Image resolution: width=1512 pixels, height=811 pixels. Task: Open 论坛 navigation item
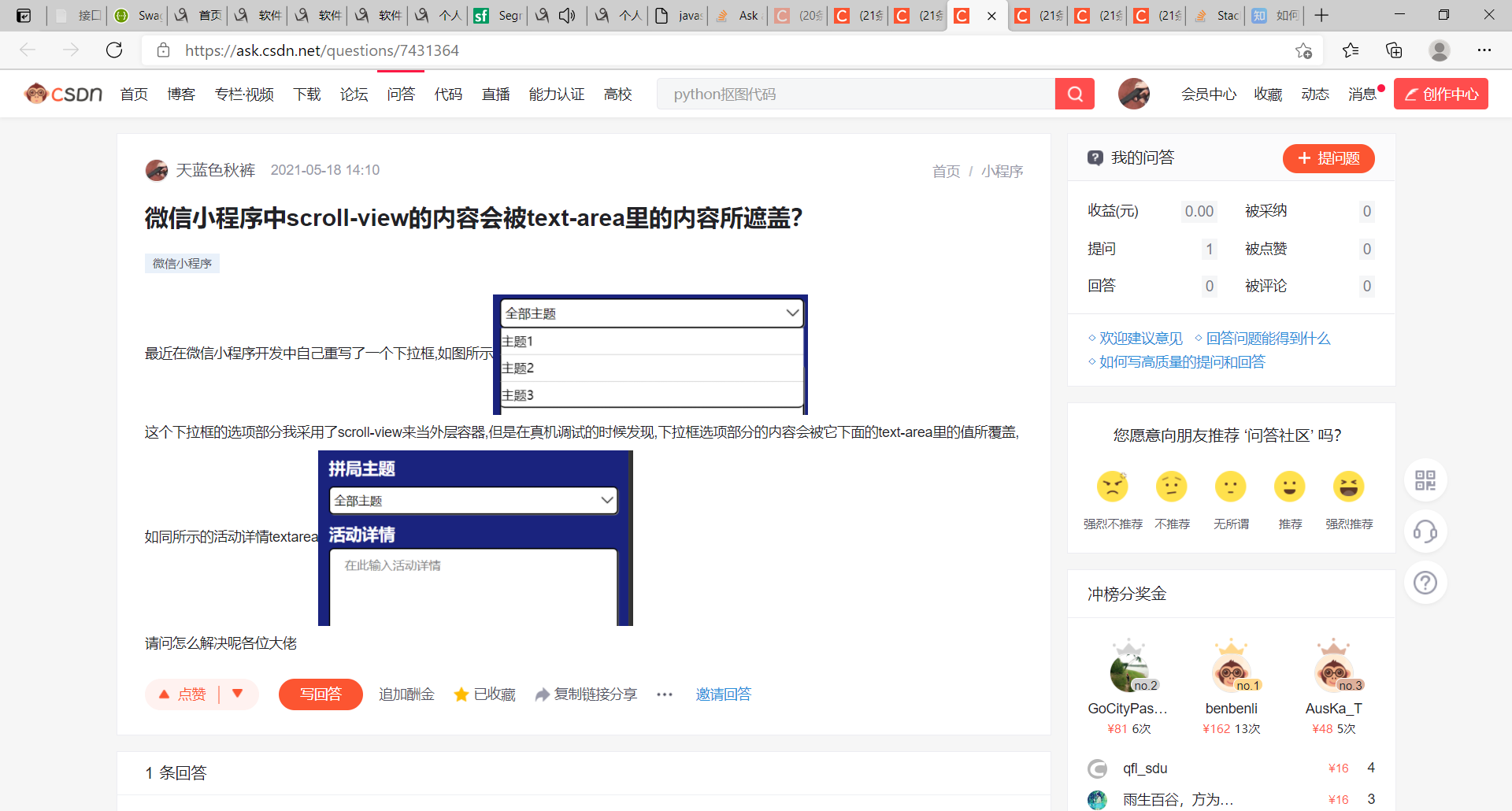tap(354, 94)
